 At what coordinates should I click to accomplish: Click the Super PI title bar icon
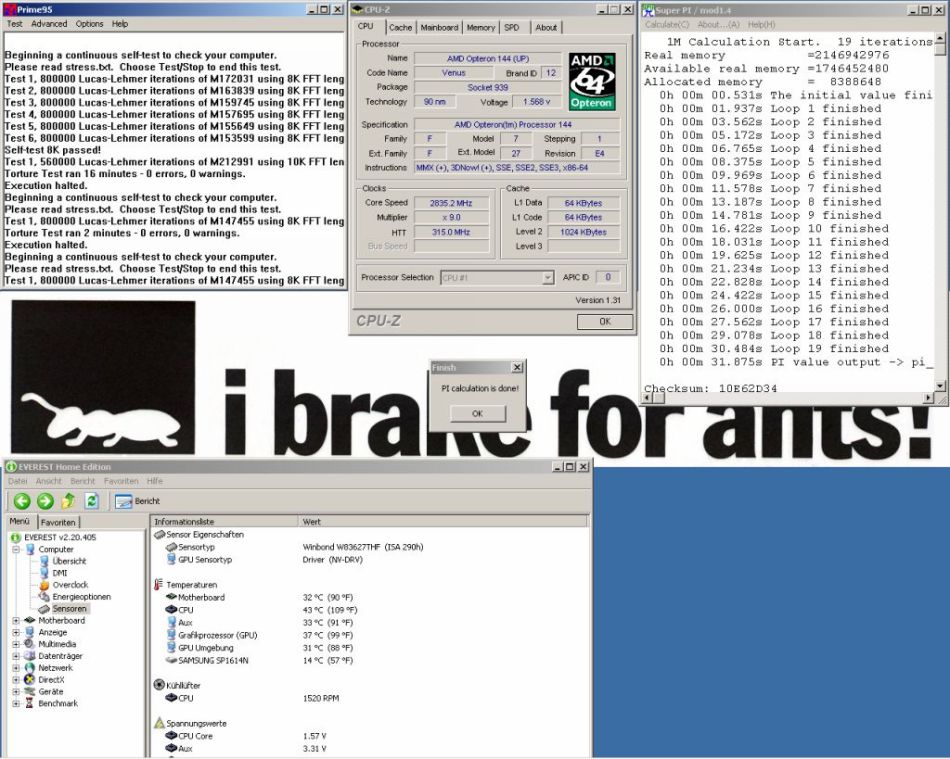[x=648, y=10]
